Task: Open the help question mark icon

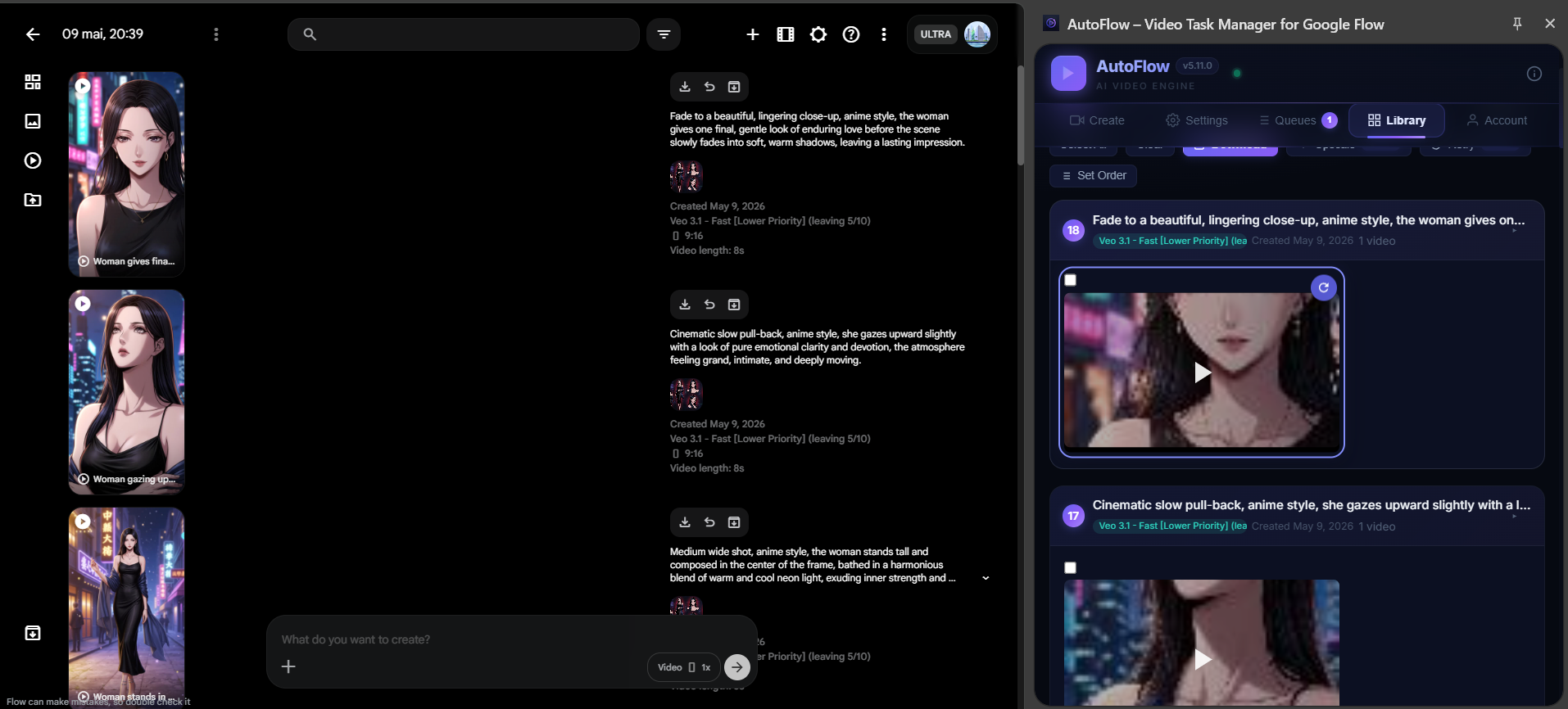Action: [851, 34]
